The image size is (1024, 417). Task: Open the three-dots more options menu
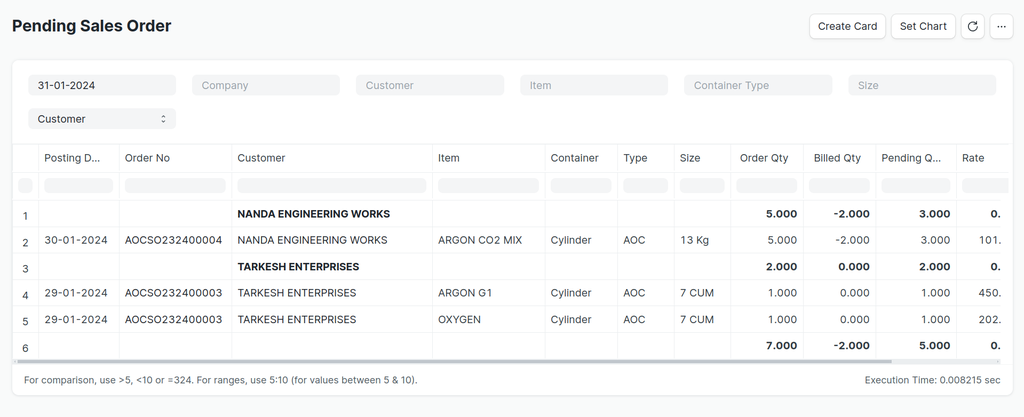coord(1001,26)
